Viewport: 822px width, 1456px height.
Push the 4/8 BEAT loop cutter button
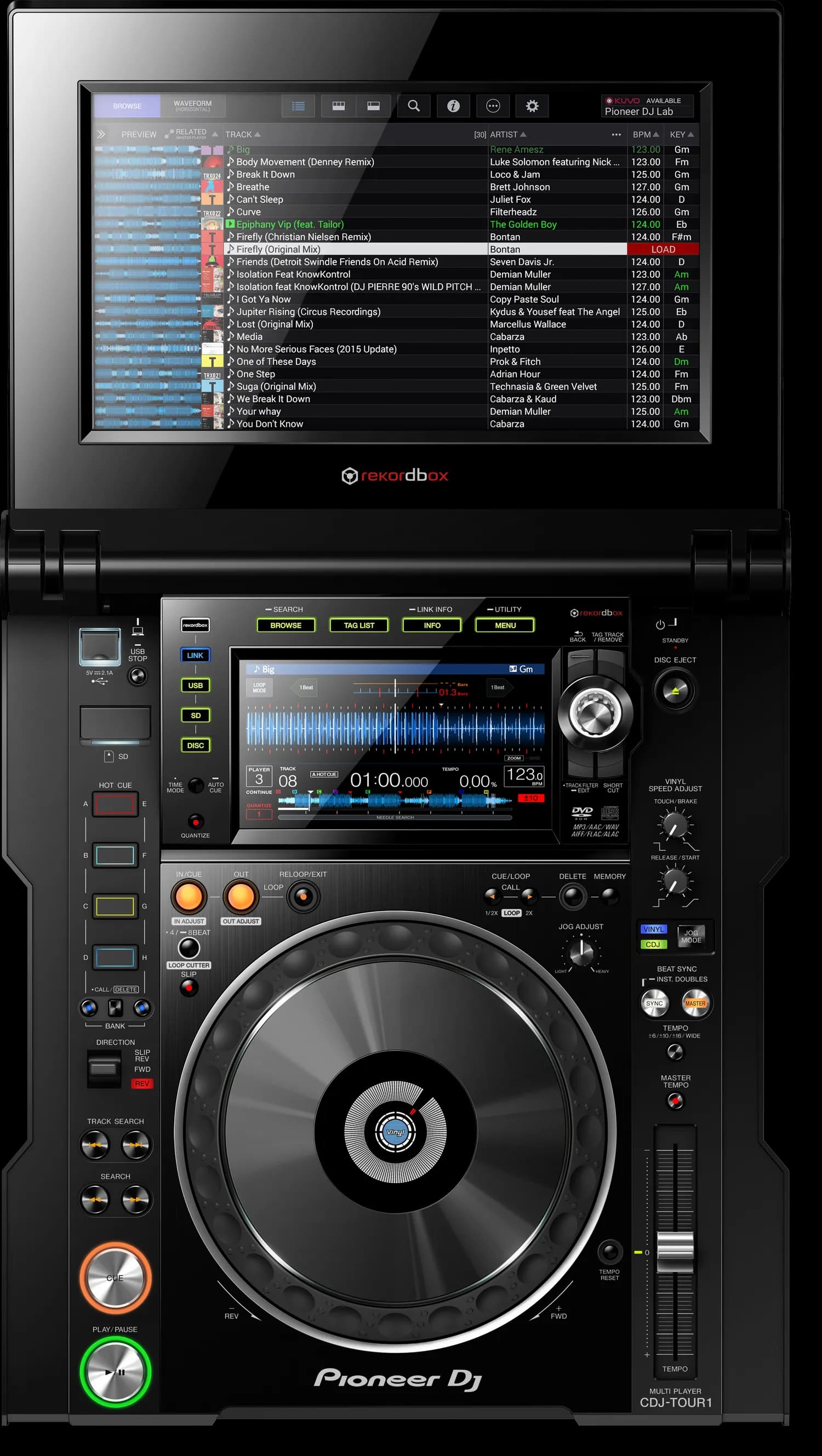(189, 948)
